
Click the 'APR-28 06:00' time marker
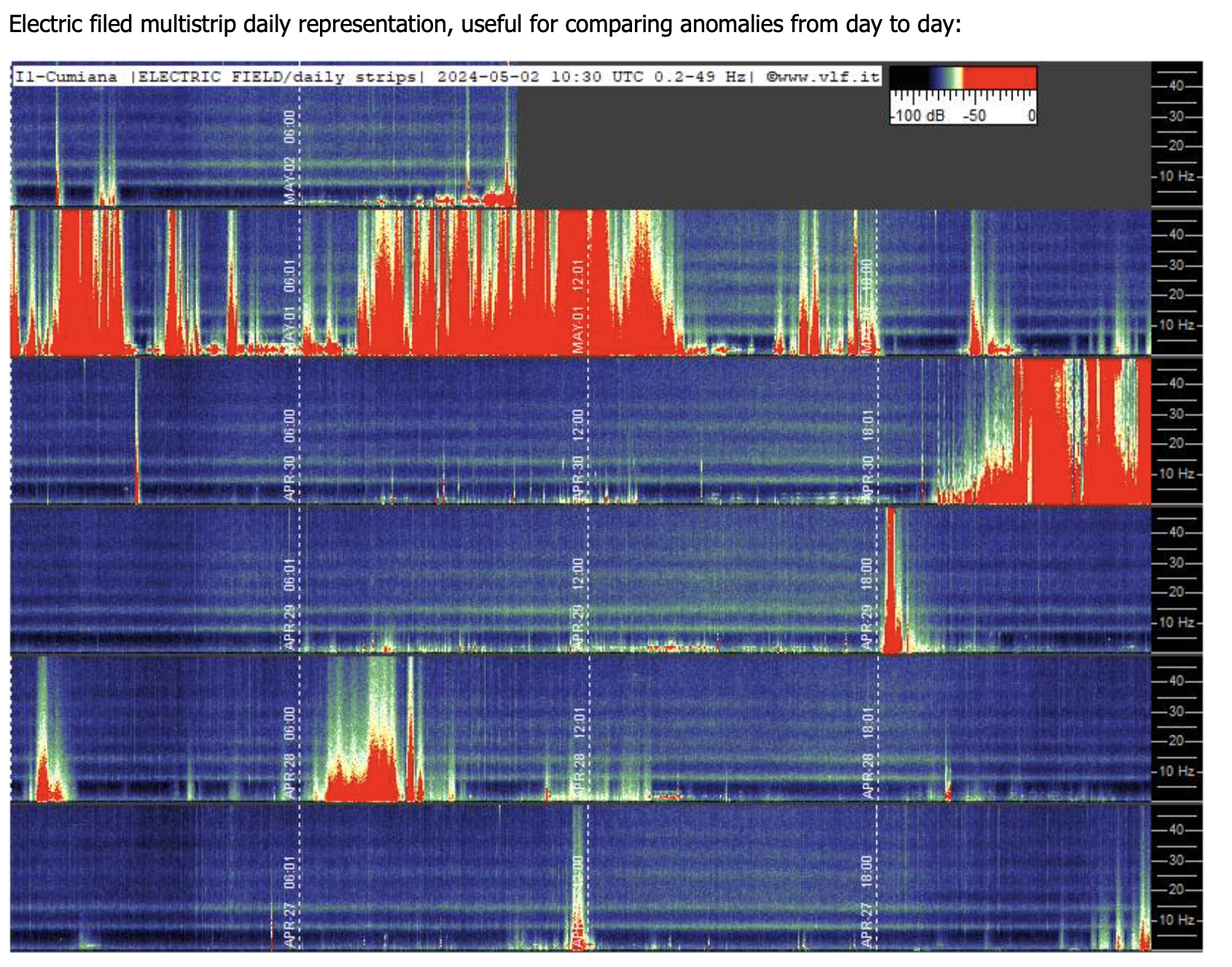289,753
